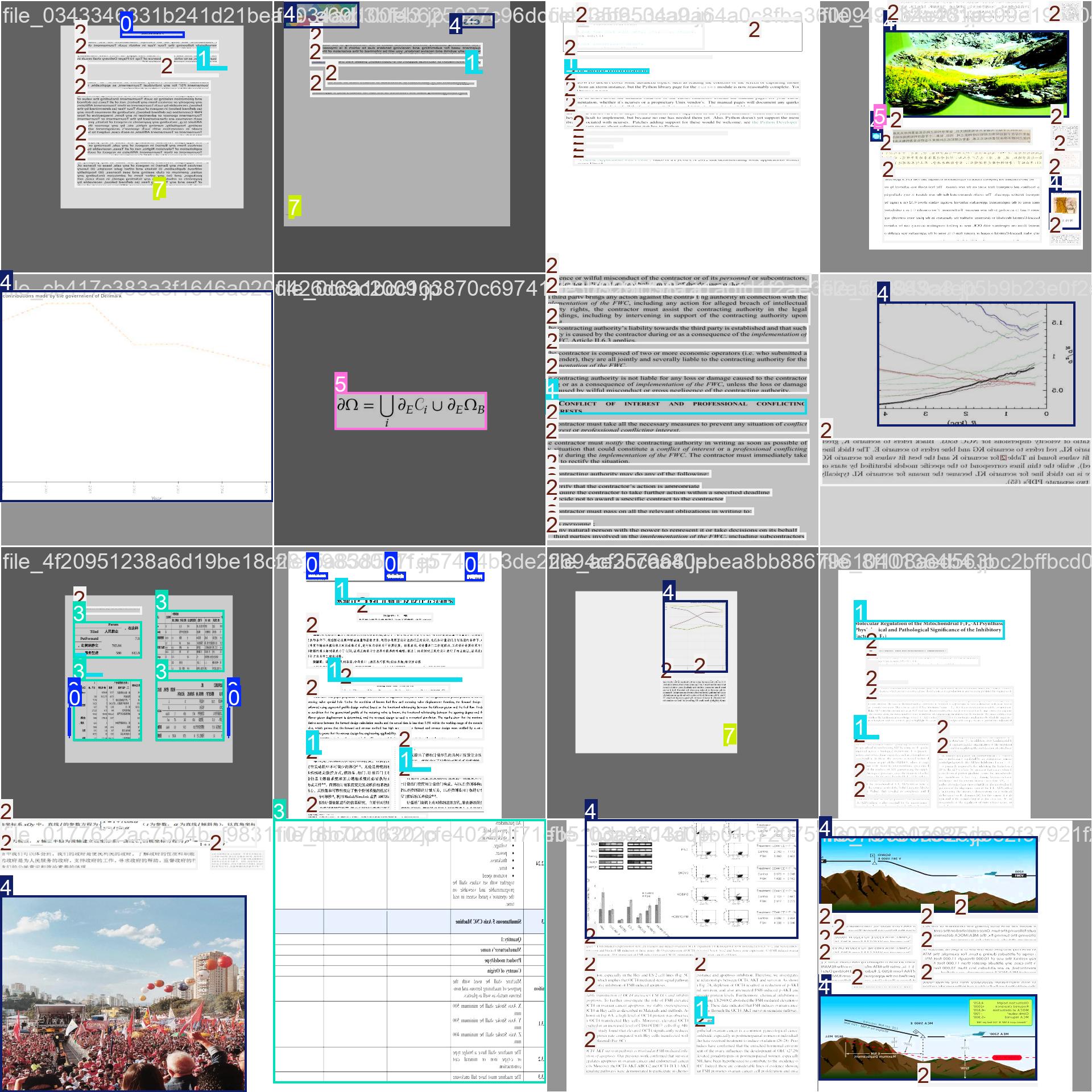Image resolution: width=1092 pixels, height=1092 pixels.
Task: Click the pink-boxed boundary equation ∂Ω
Action: click(x=411, y=411)
